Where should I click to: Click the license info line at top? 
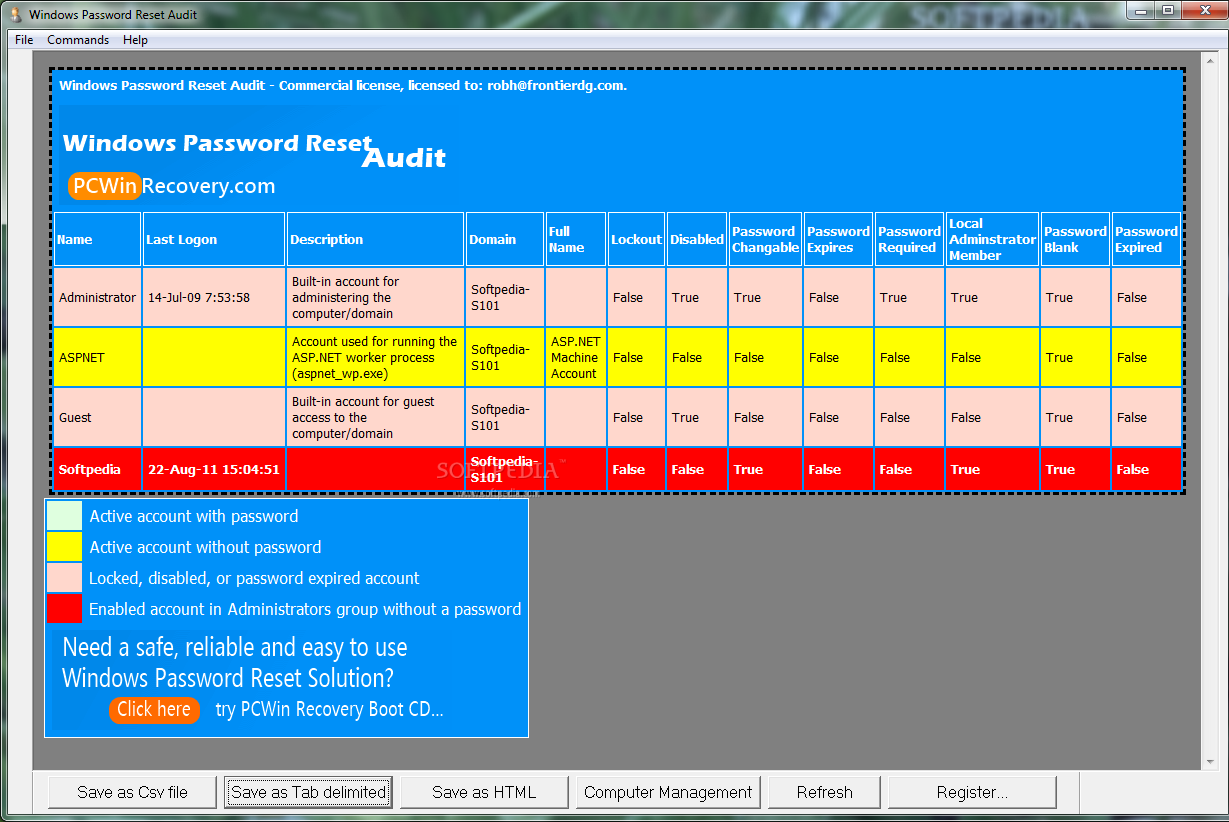tap(343, 86)
